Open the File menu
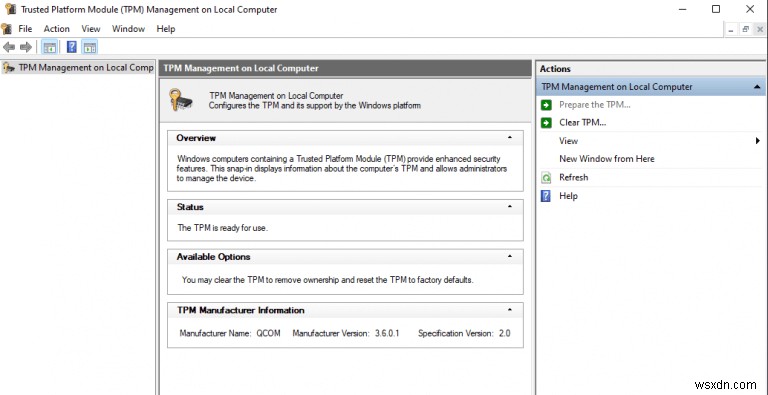 click(x=25, y=29)
